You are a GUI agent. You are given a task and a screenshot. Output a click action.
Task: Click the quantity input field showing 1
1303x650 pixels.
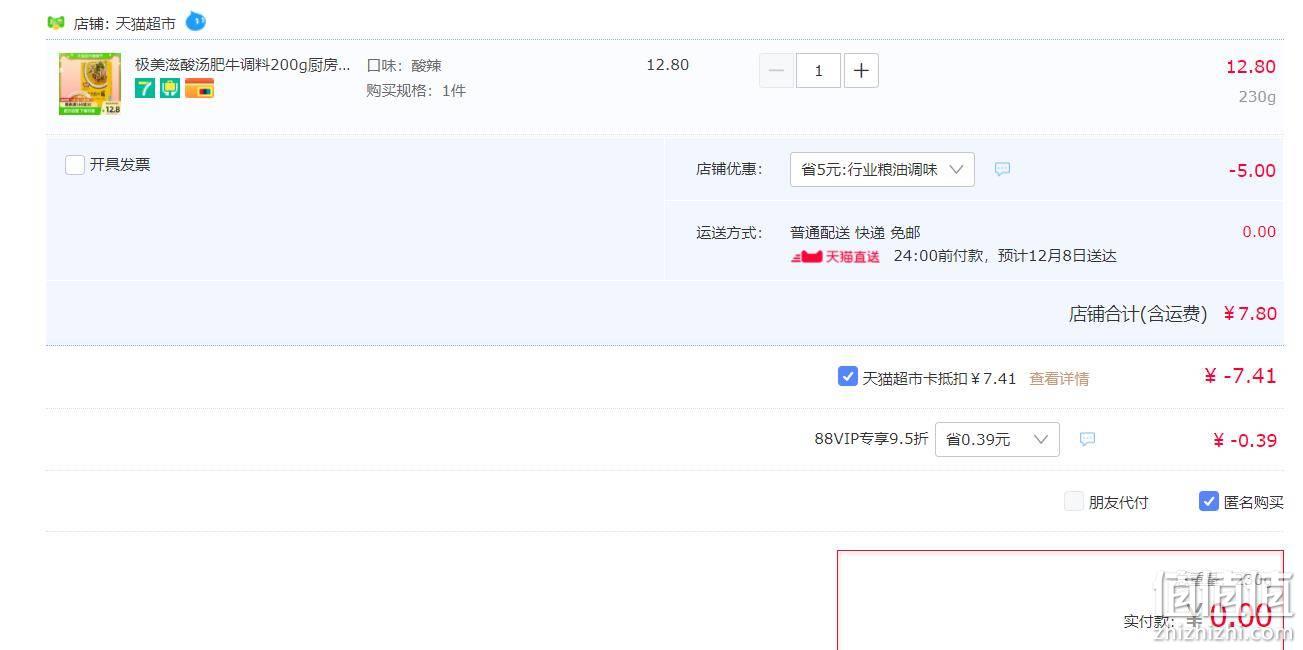pyautogui.click(x=818, y=70)
